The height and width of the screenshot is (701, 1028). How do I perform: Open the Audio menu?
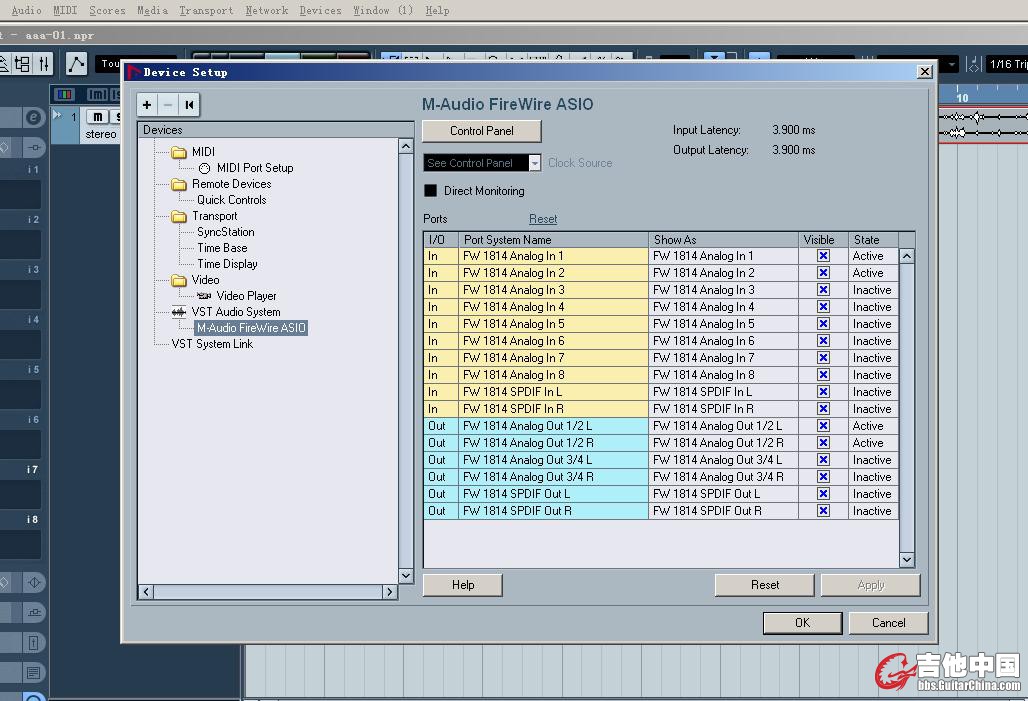point(26,10)
